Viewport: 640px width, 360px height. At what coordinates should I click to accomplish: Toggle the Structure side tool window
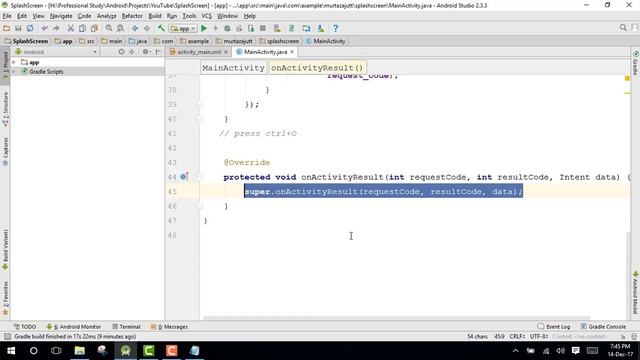pos(5,109)
